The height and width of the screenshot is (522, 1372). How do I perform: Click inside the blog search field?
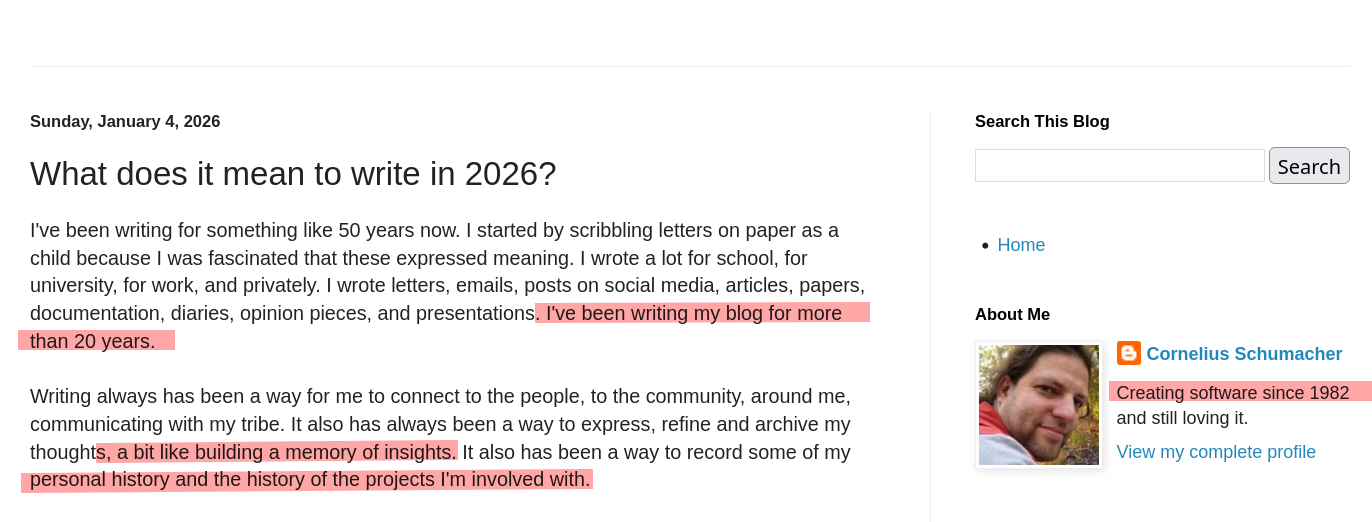tap(1119, 166)
